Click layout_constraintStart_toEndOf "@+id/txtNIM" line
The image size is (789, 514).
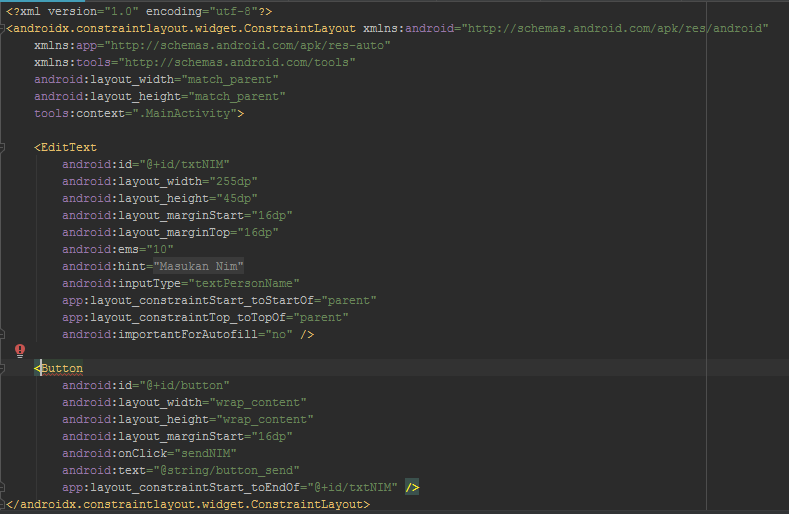[229, 488]
